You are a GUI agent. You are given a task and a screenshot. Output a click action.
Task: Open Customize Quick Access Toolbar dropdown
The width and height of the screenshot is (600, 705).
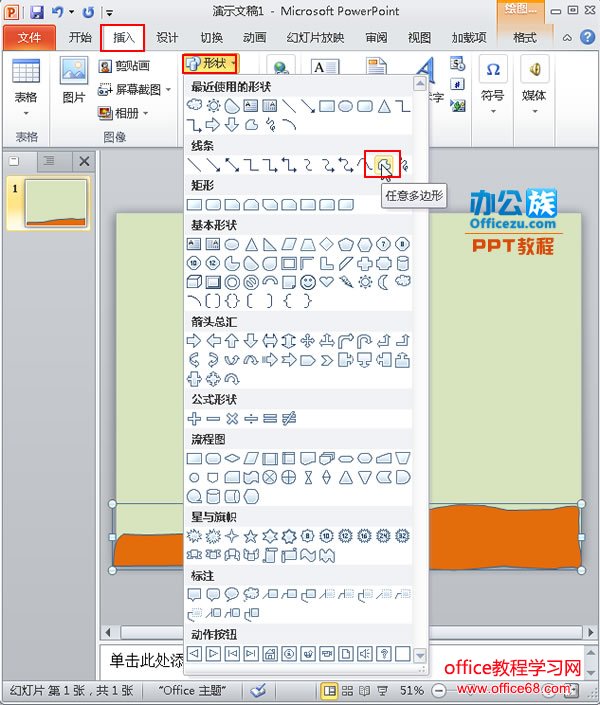pyautogui.click(x=110, y=13)
